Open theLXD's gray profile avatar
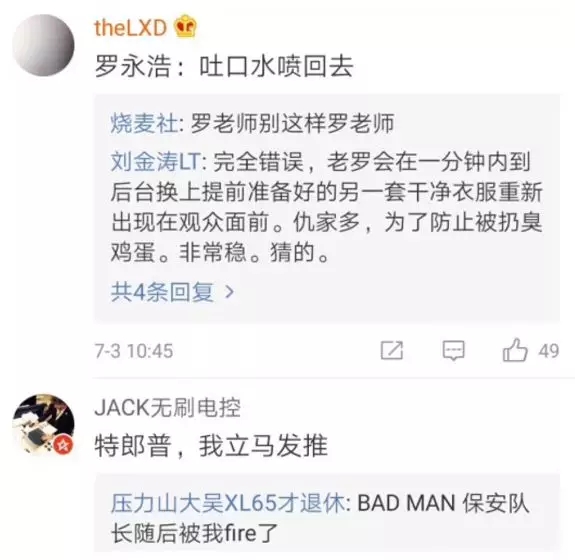Screen dimensions: 575x560 pyautogui.click(x=44, y=45)
